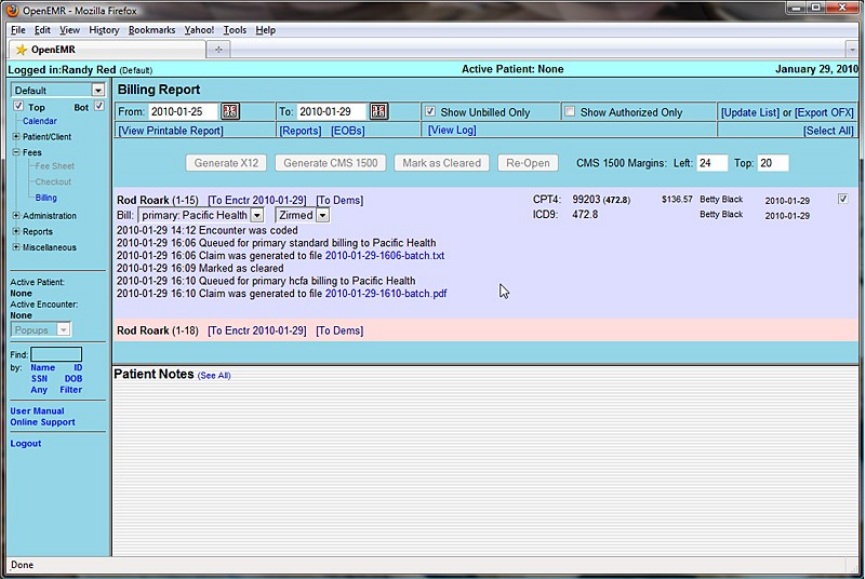The height and width of the screenshot is (579, 865).
Task: Search patients by SSN link
Action: 39,379
